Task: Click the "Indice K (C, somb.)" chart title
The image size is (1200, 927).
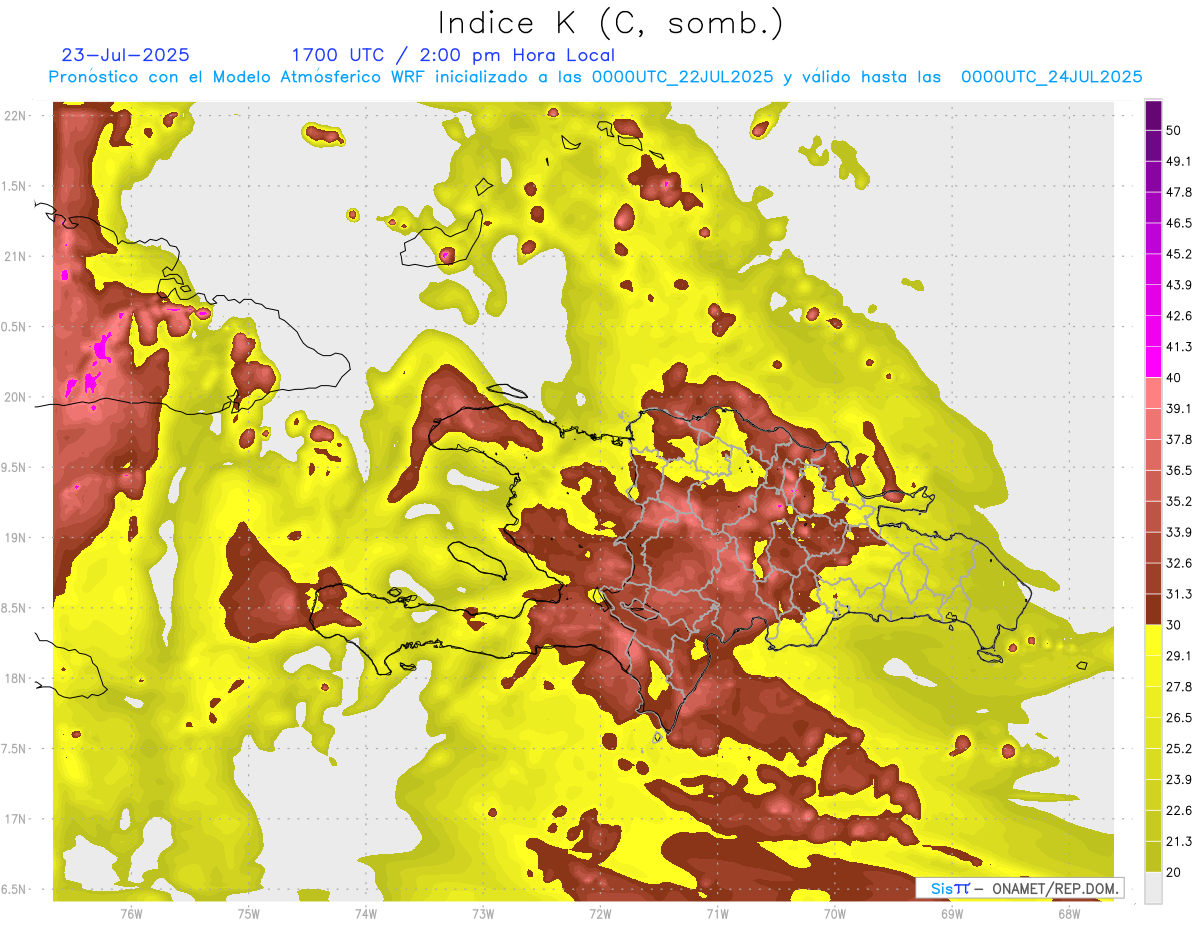Action: click(611, 24)
